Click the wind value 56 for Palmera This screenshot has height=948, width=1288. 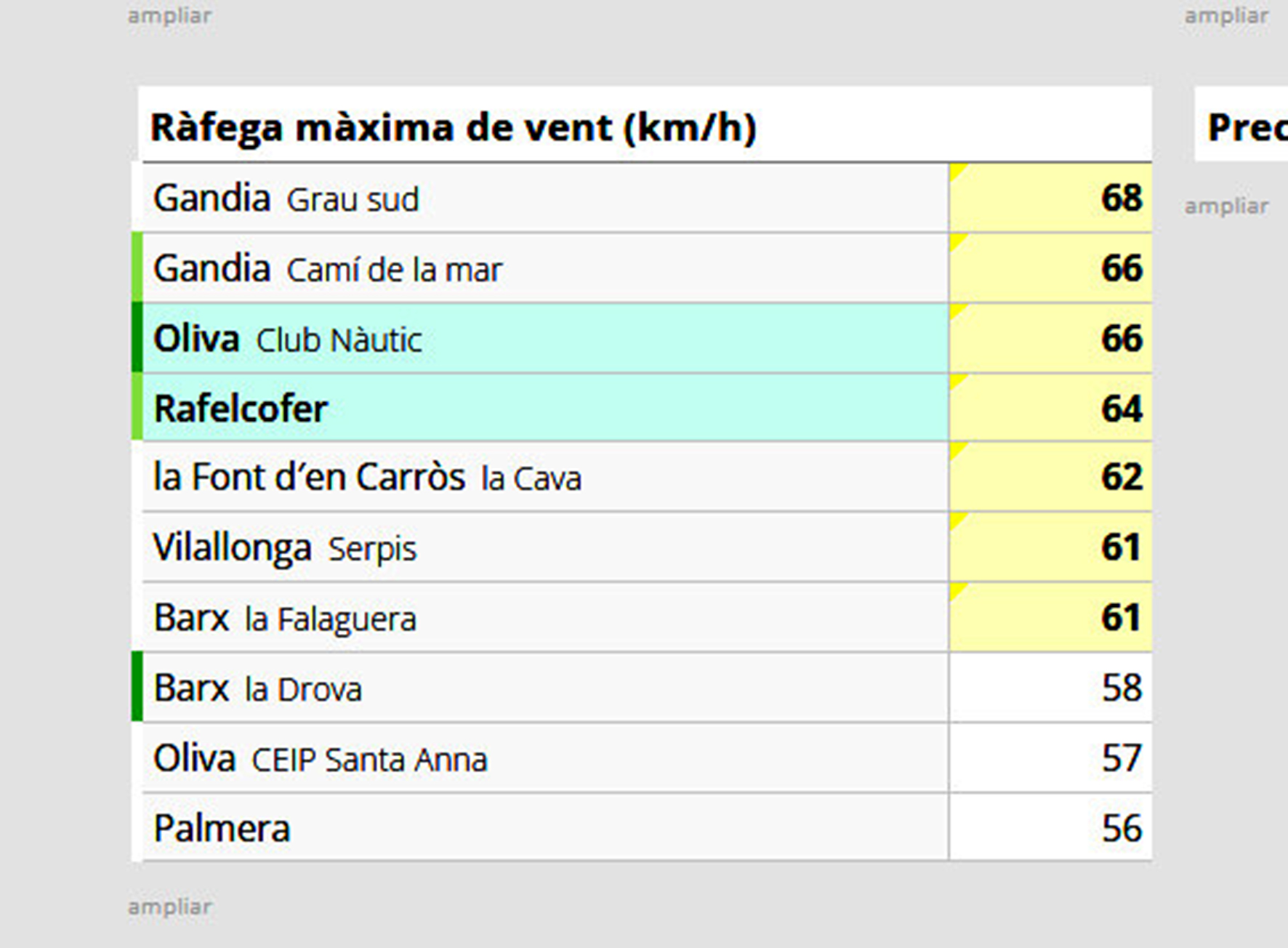(x=1122, y=828)
